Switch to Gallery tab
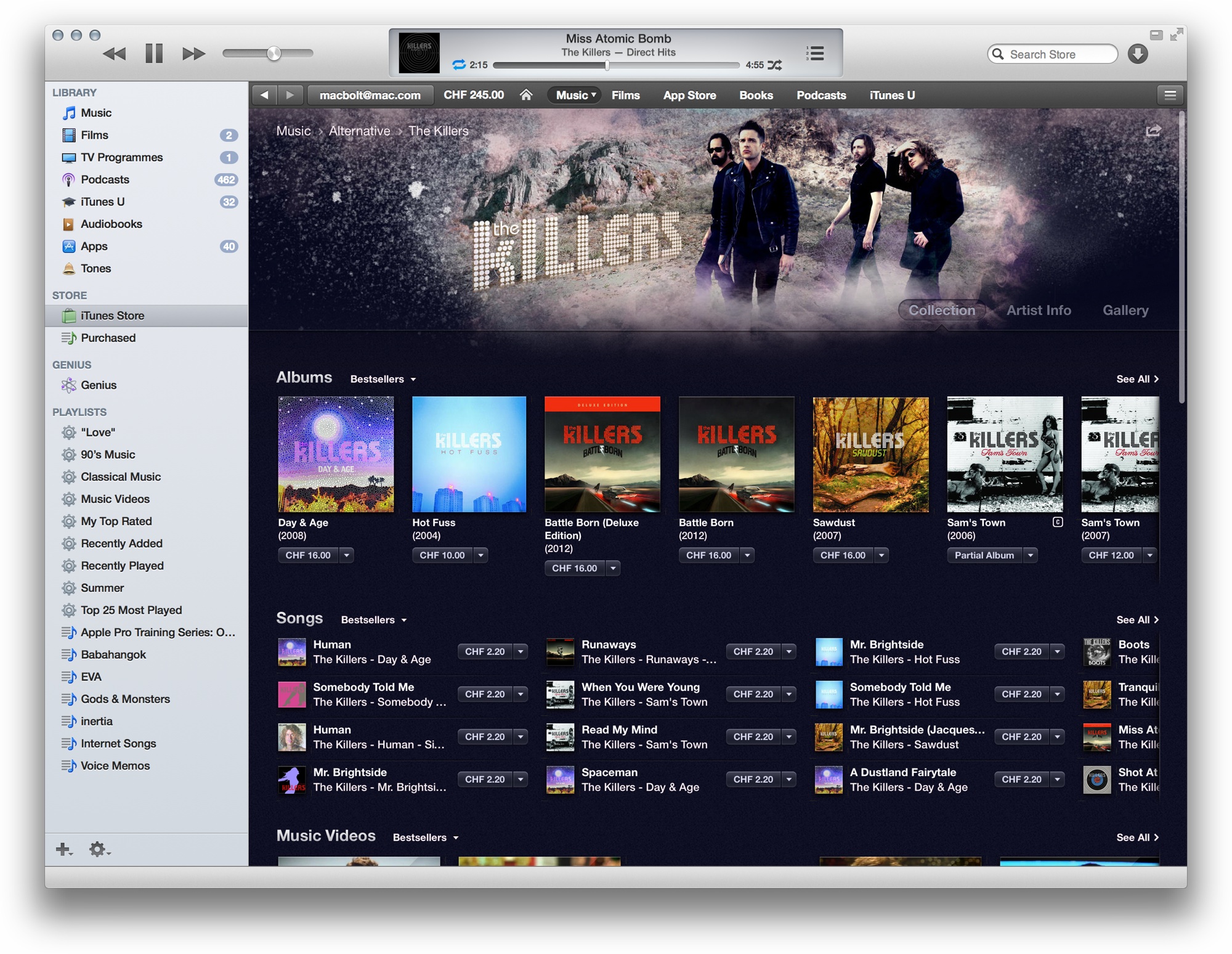The image size is (1232, 954). [1125, 310]
